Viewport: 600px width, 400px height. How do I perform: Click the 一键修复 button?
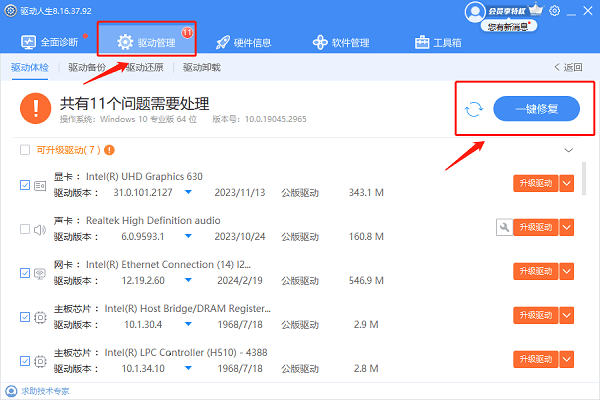coord(536,109)
